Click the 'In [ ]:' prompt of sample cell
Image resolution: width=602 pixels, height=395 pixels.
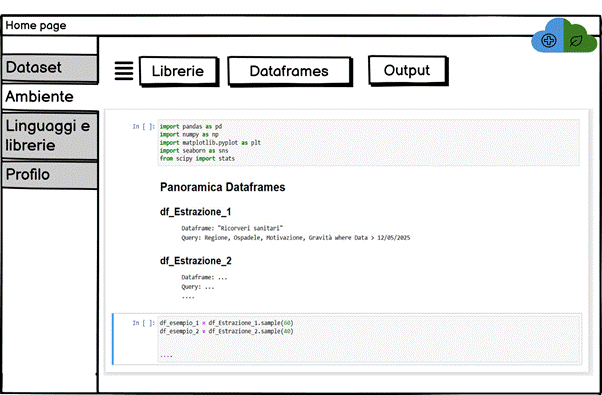(x=144, y=323)
